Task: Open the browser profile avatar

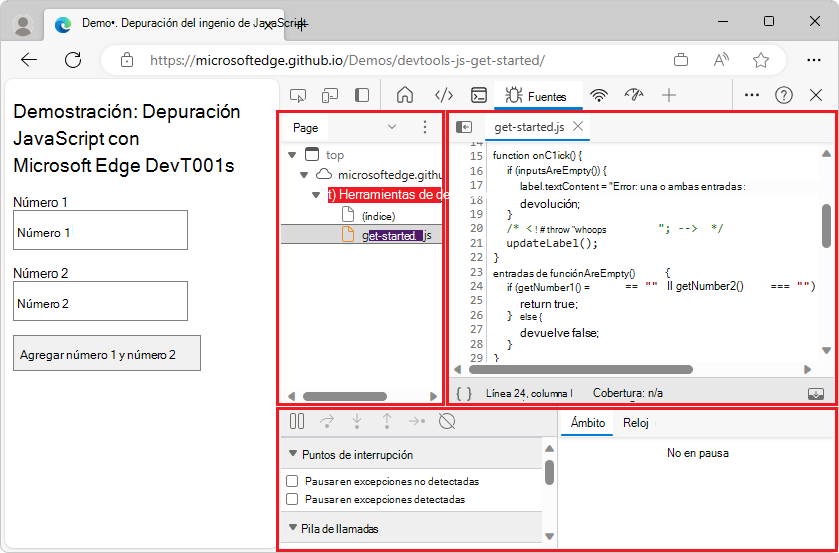Action: click(x=23, y=25)
